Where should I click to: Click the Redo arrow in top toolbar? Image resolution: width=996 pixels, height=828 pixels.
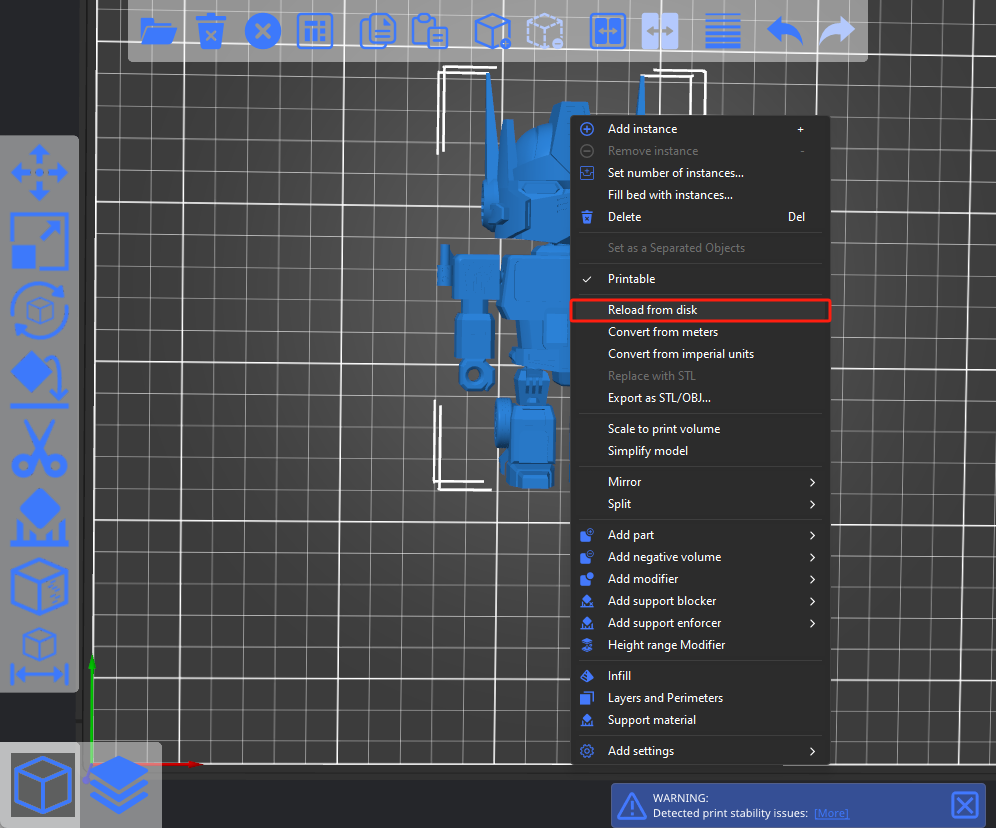tap(836, 31)
